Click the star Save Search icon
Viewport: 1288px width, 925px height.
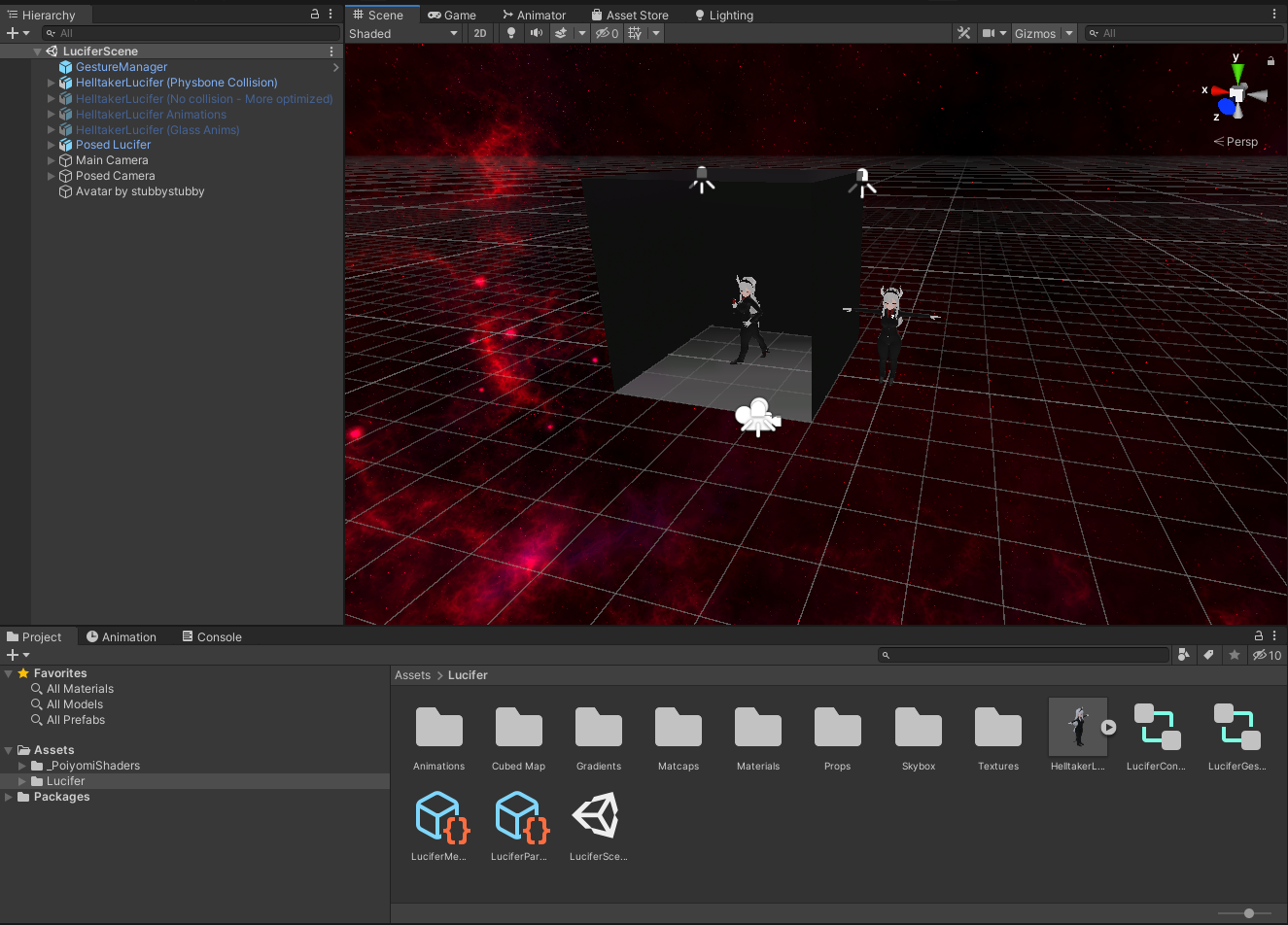1234,655
